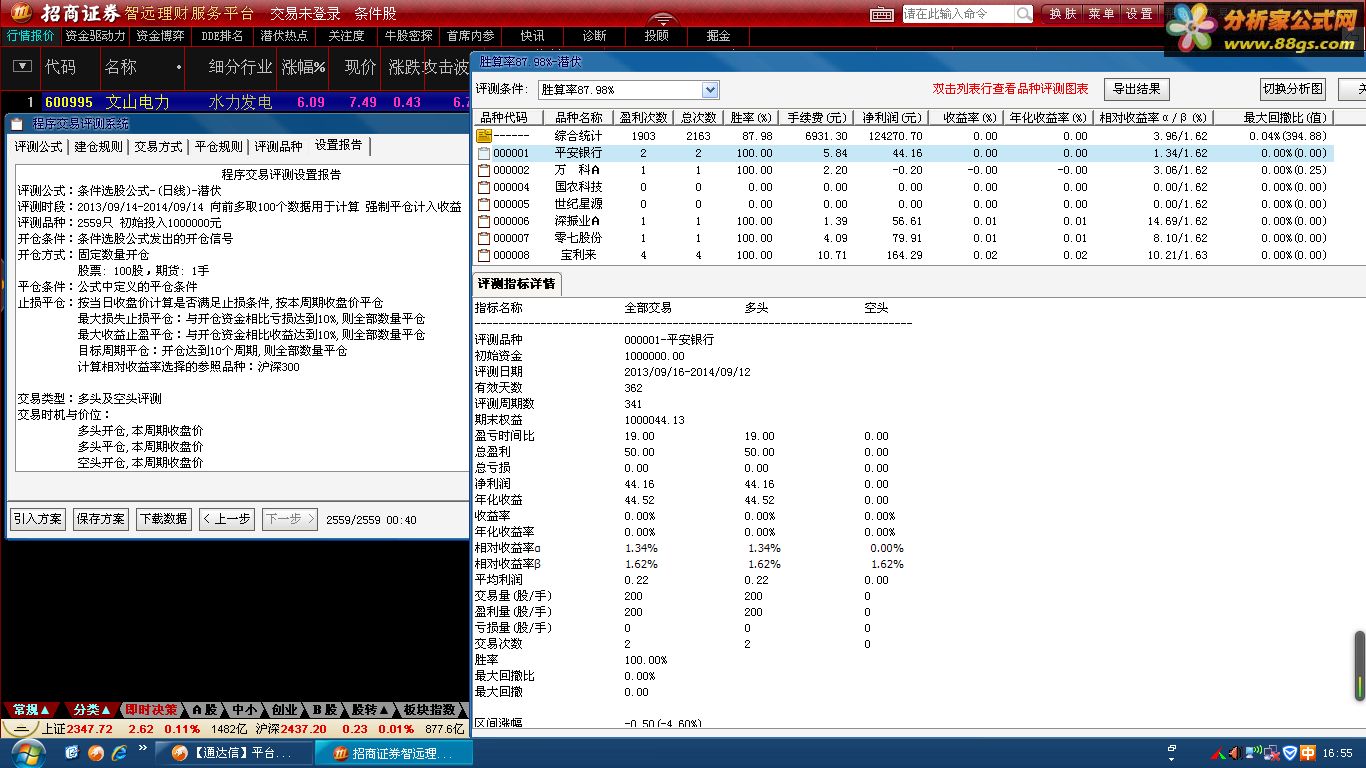Open the 股转▲ bottom tab menu
This screenshot has height=768, width=1366.
point(370,710)
